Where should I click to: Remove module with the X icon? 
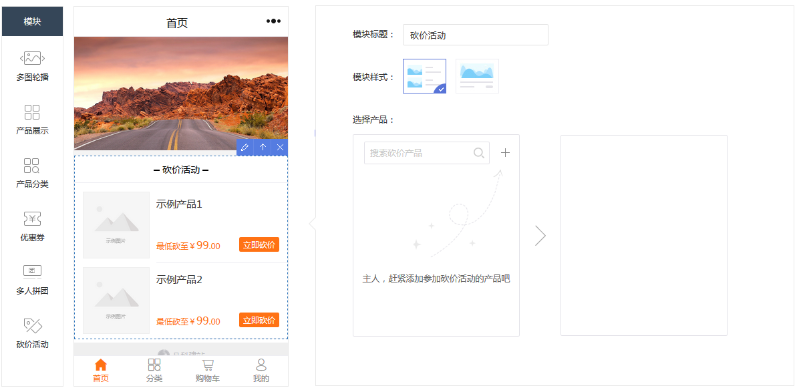(280, 147)
